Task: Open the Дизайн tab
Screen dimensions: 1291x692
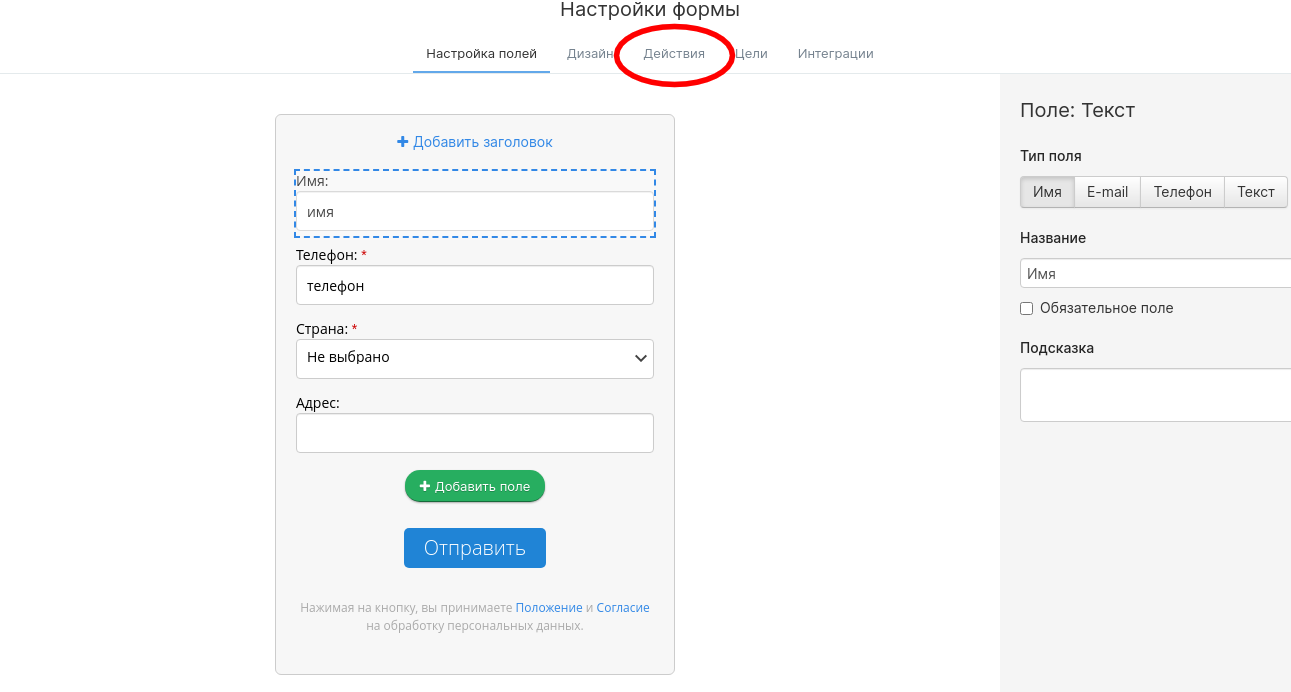Action: click(590, 54)
